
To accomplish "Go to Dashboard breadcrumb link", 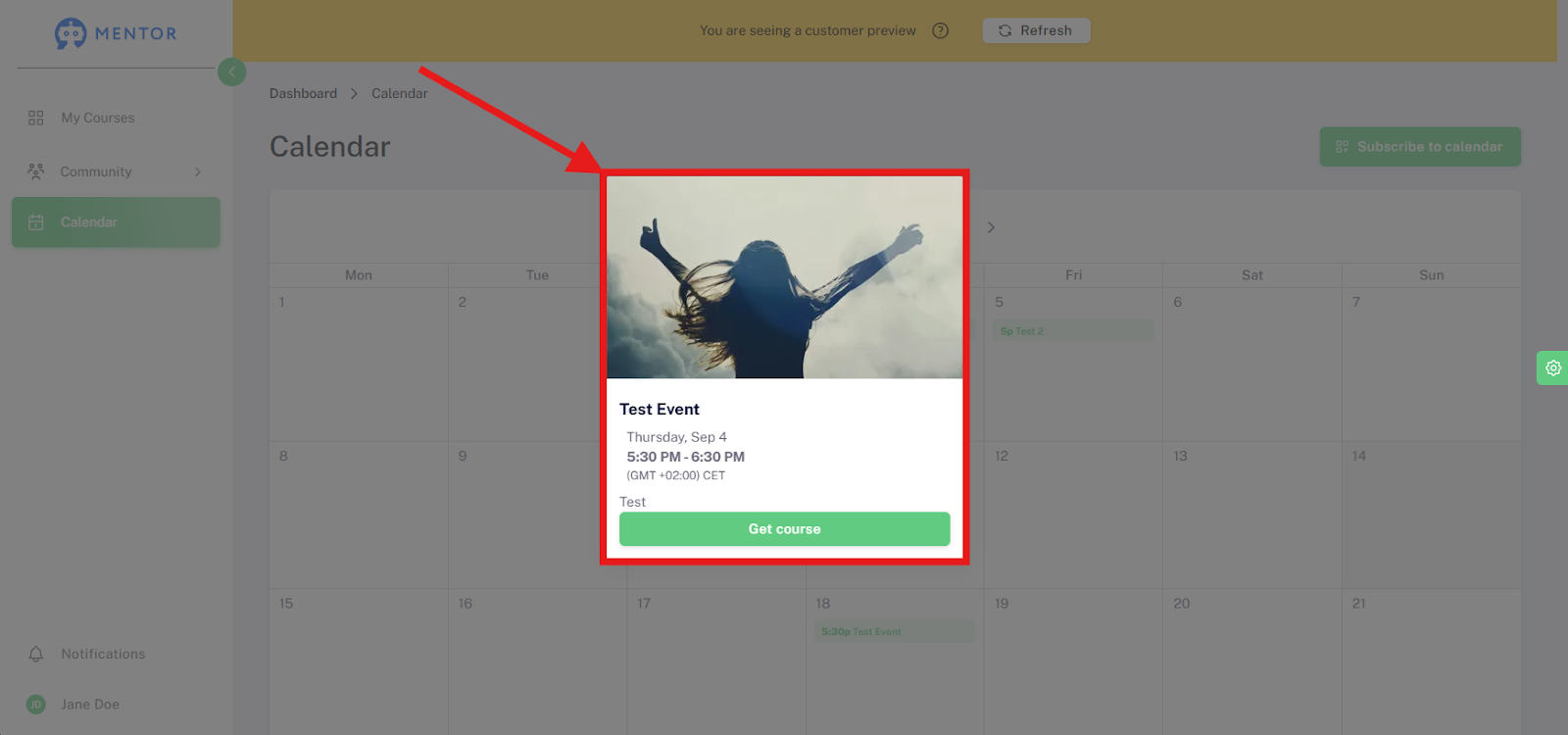I will click(303, 93).
